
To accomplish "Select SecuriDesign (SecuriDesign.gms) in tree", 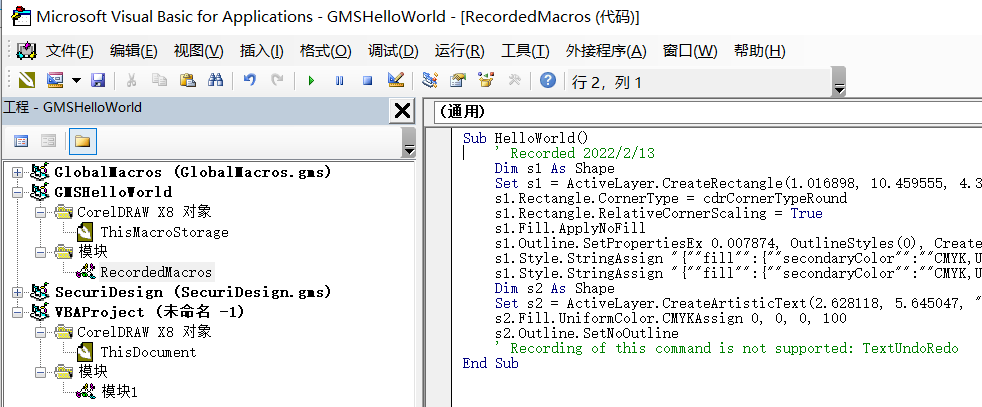I will click(x=193, y=292).
